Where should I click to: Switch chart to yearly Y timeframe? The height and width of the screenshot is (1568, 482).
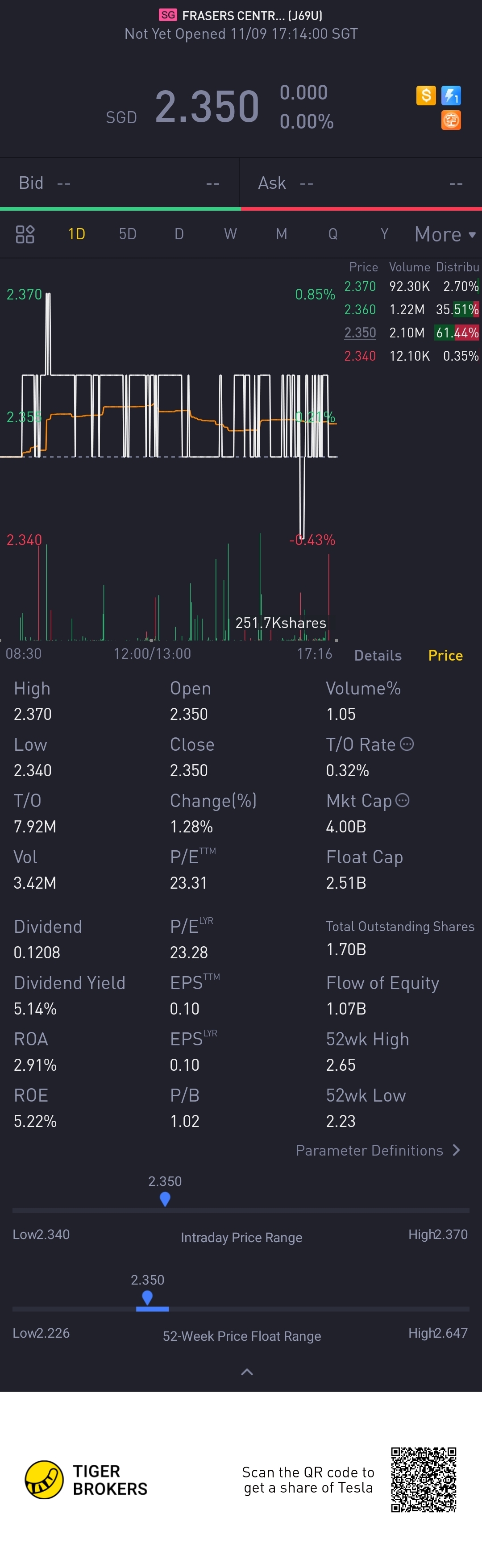point(384,234)
